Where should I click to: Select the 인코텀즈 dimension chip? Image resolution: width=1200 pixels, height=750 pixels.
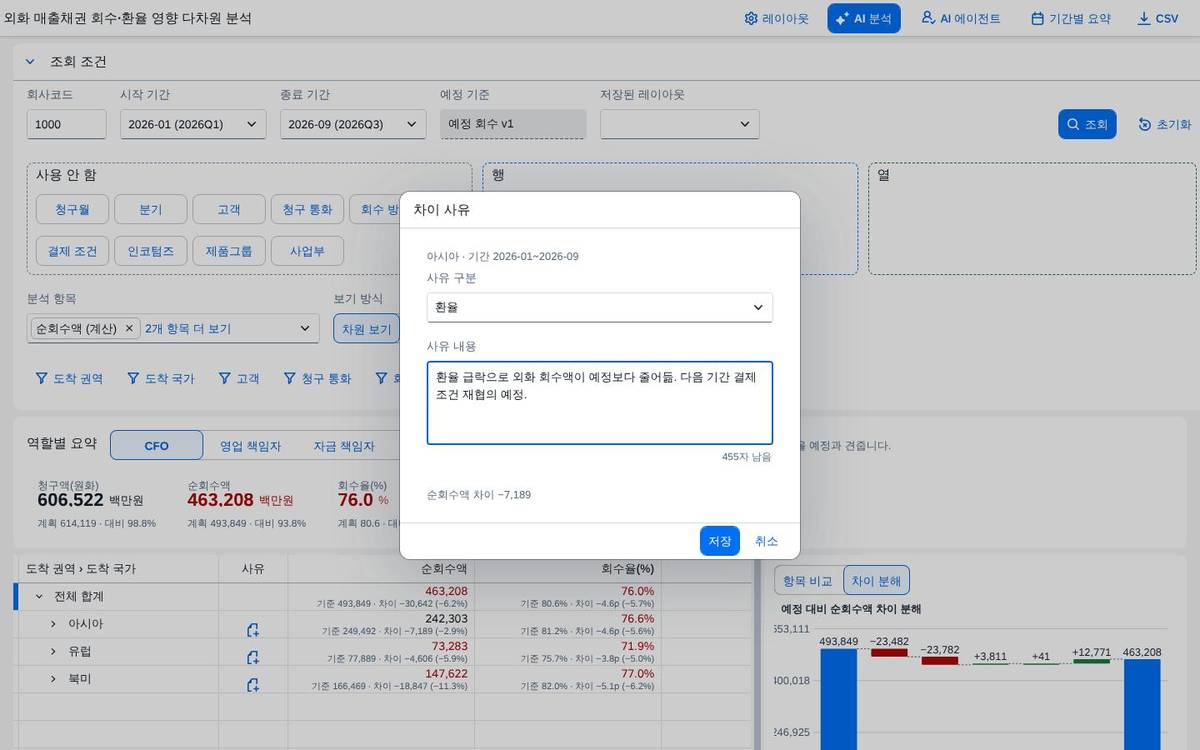coord(150,251)
